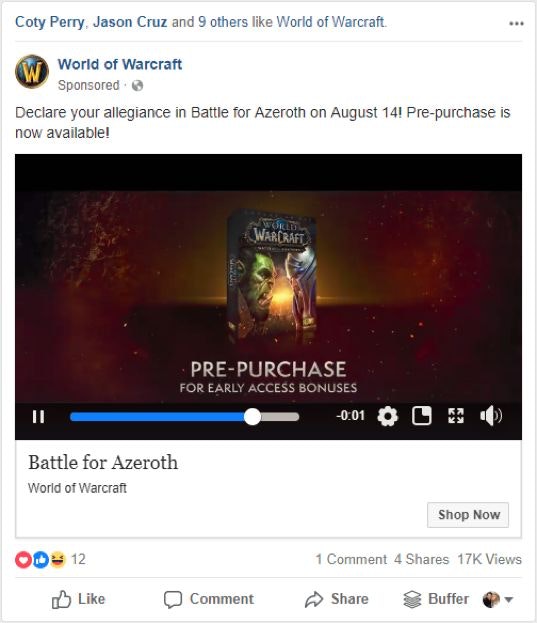This screenshot has width=537, height=623.
Task: Click the Buffer button
Action: point(436,599)
